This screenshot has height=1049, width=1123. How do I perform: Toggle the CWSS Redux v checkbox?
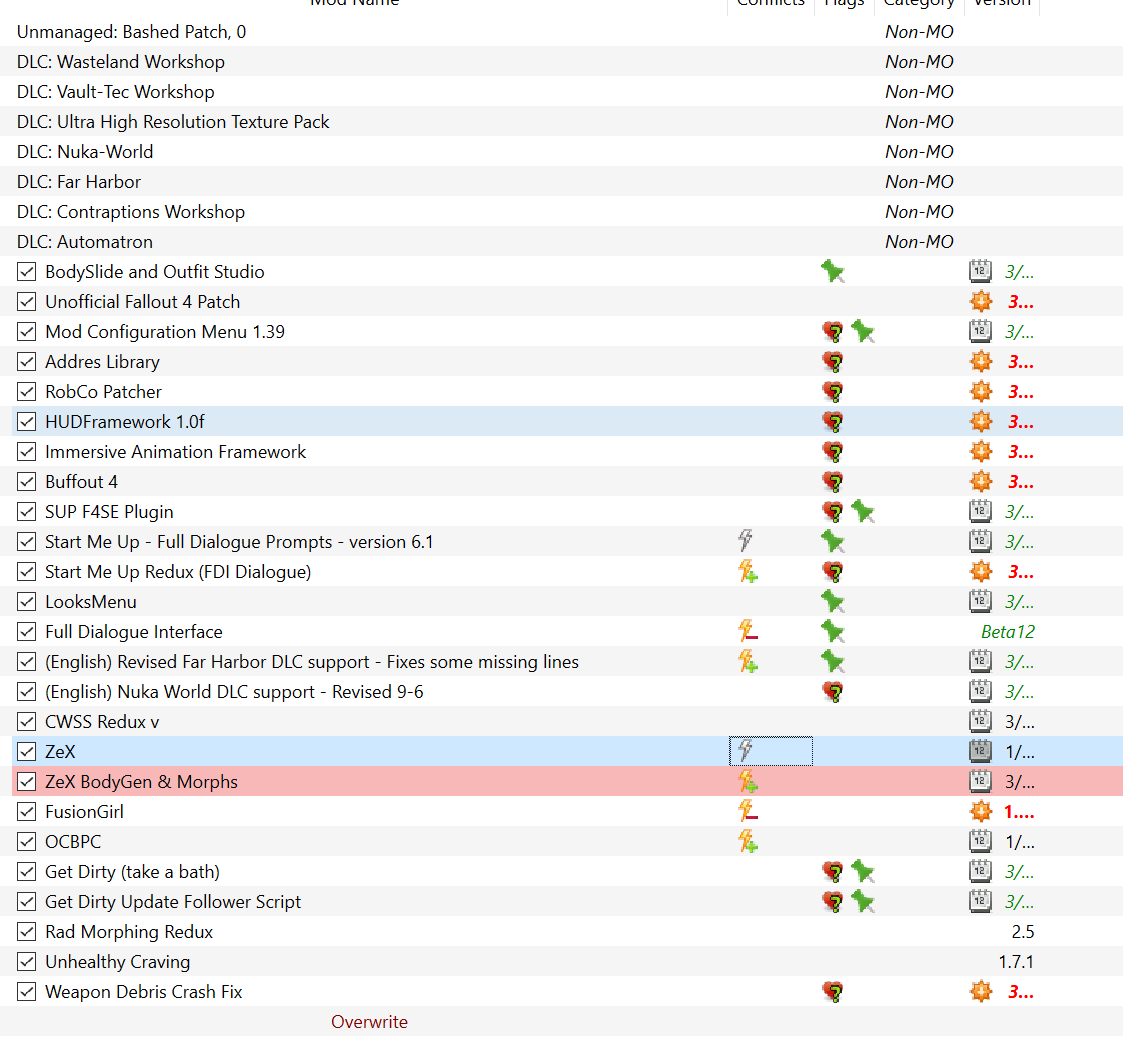coord(26,722)
